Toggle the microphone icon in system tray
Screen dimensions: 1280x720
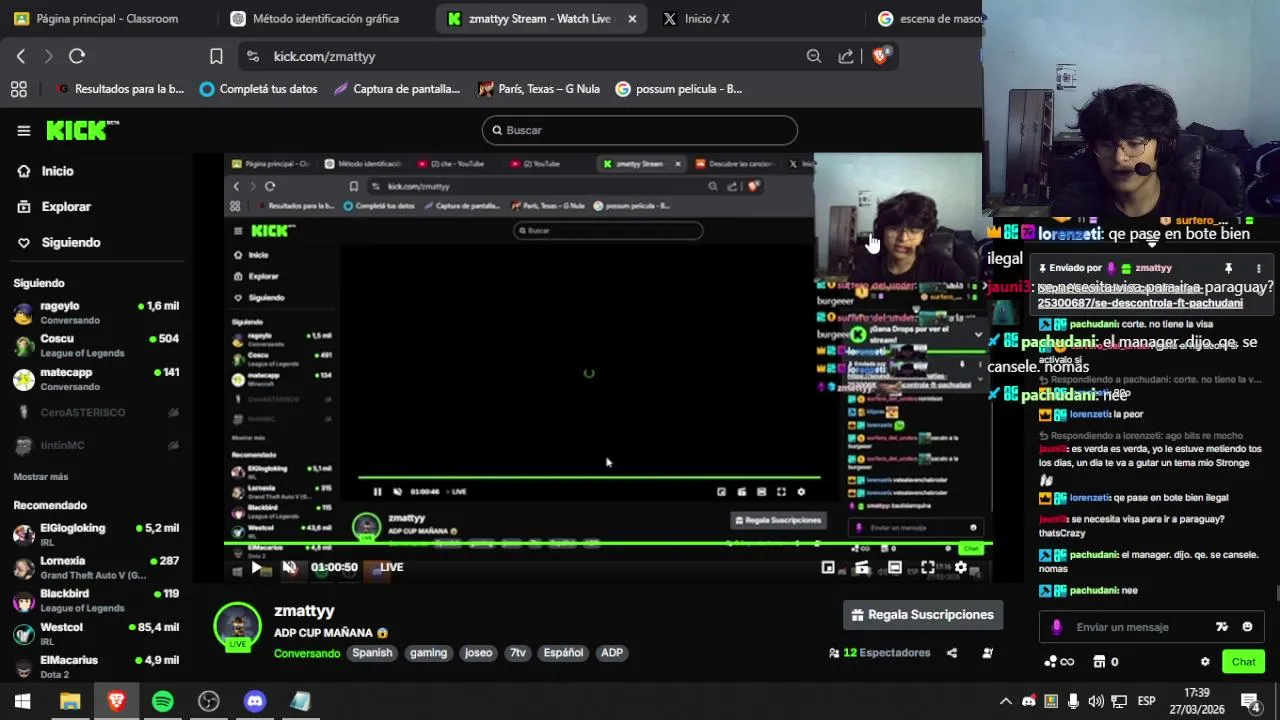1073,701
